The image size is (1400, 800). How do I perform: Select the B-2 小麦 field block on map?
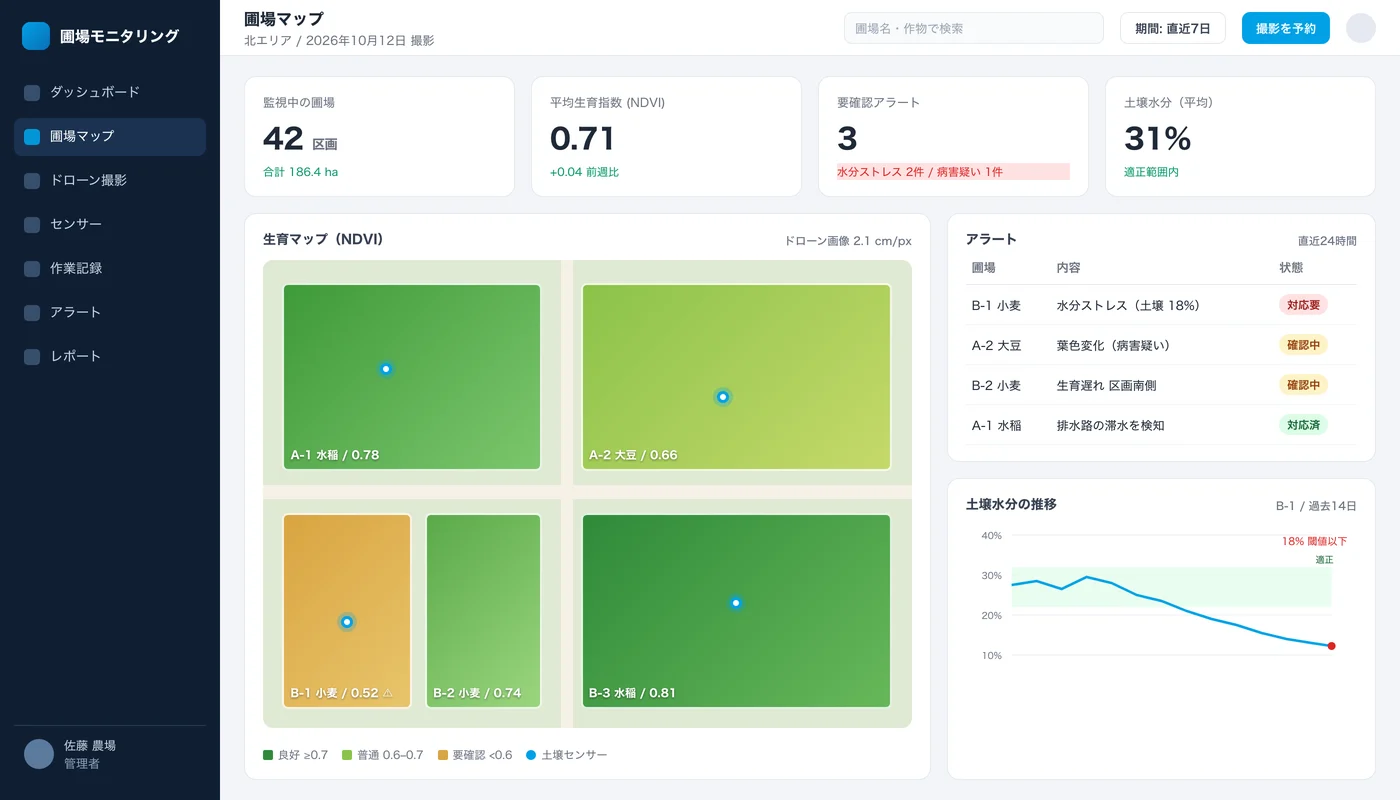click(x=483, y=611)
